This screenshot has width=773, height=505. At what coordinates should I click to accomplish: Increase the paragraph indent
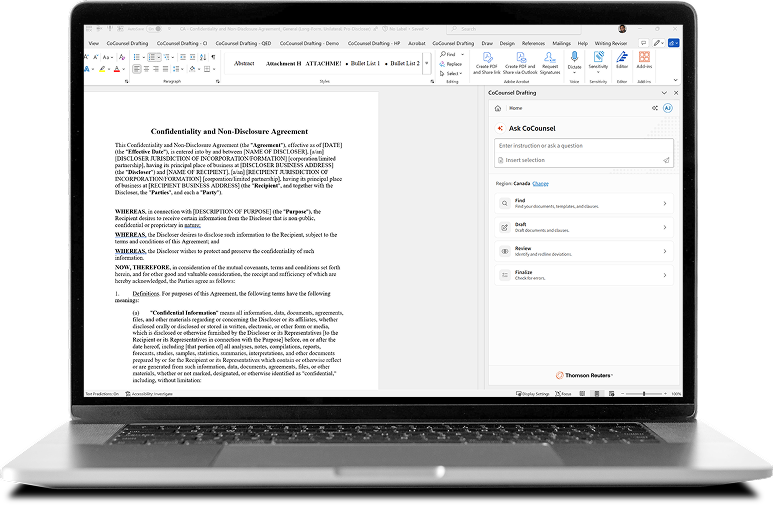tap(192, 57)
